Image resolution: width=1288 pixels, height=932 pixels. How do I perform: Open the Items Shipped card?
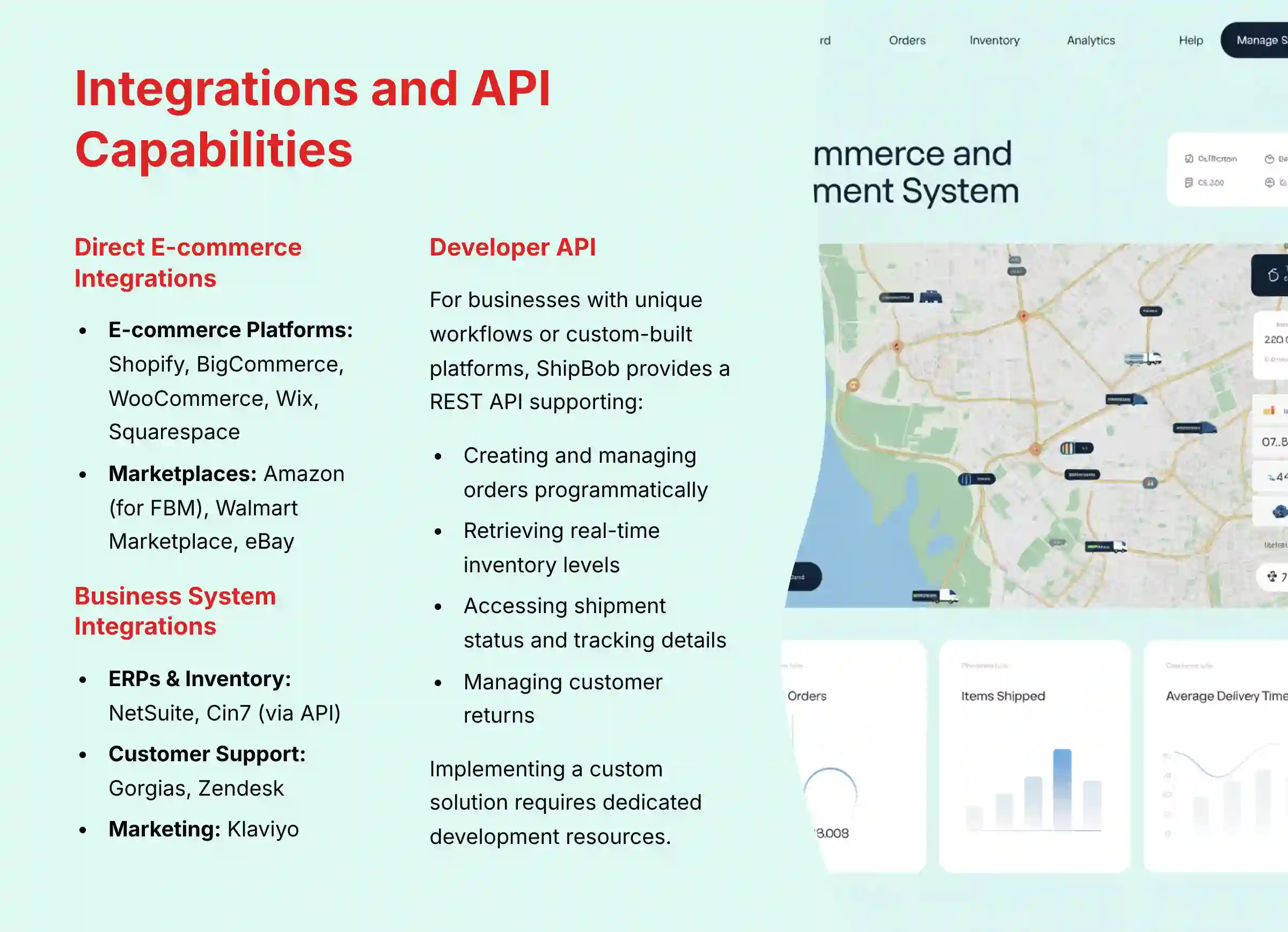pyautogui.click(x=1035, y=756)
